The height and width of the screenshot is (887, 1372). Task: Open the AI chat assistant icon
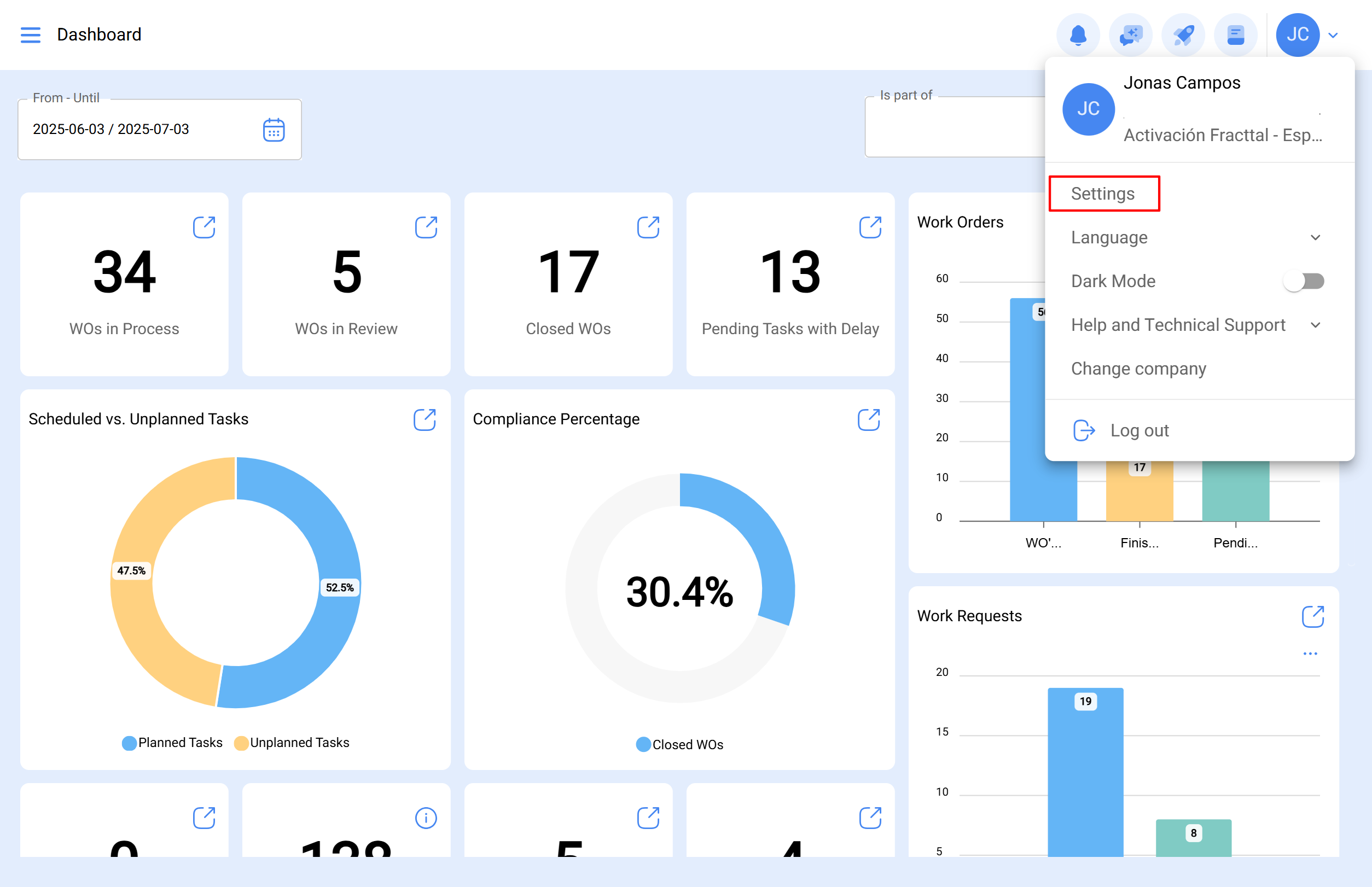coord(1130,35)
